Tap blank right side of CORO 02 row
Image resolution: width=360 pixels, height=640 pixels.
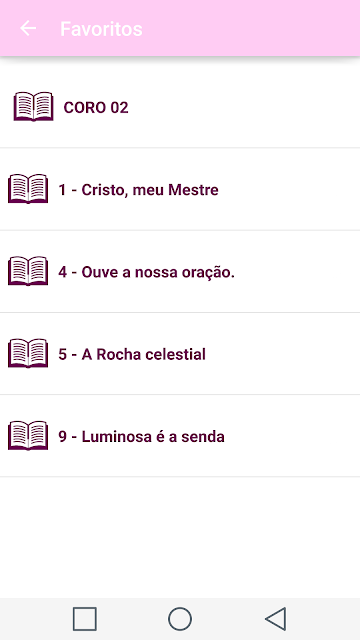pyautogui.click(x=245, y=107)
